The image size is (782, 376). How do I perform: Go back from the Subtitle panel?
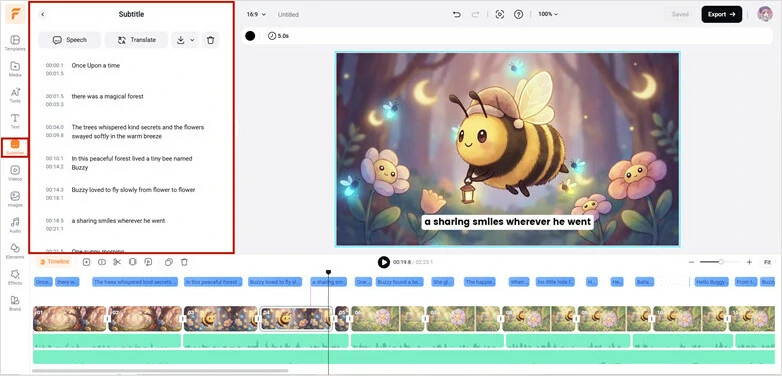42,14
